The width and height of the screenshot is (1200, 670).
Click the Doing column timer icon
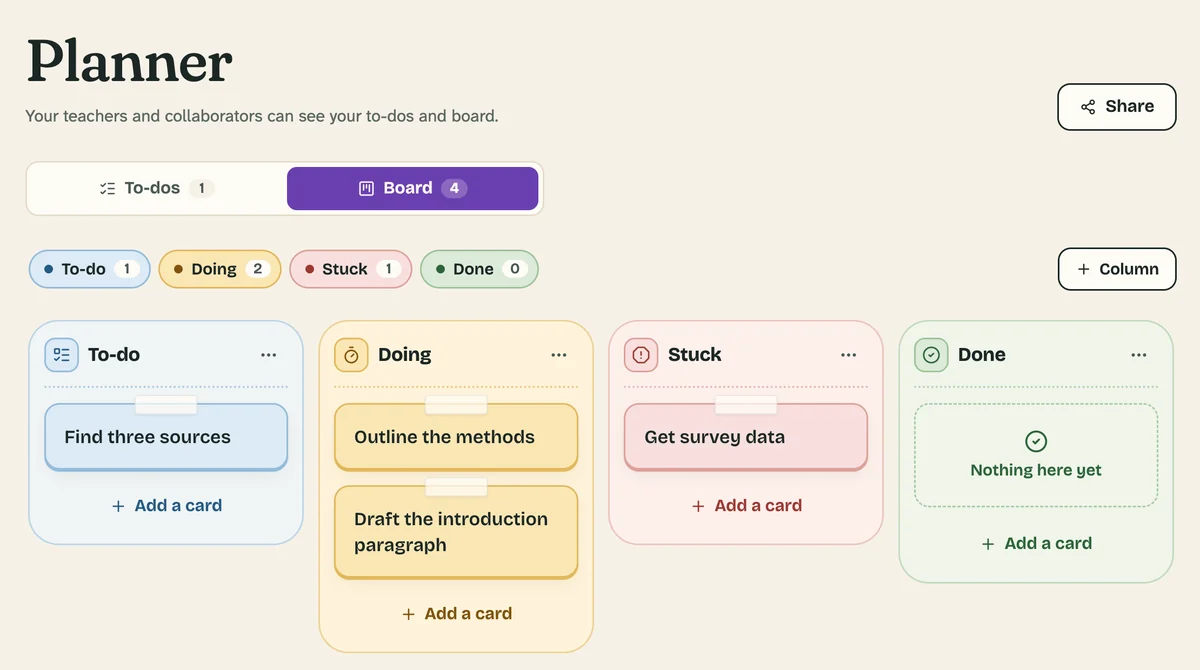pos(351,355)
